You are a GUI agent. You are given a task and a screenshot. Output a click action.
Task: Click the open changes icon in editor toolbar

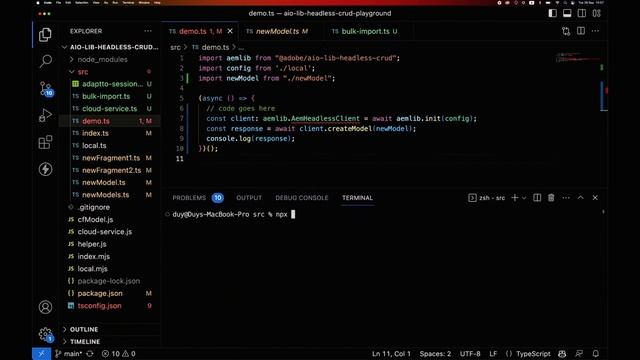[x=566, y=31]
